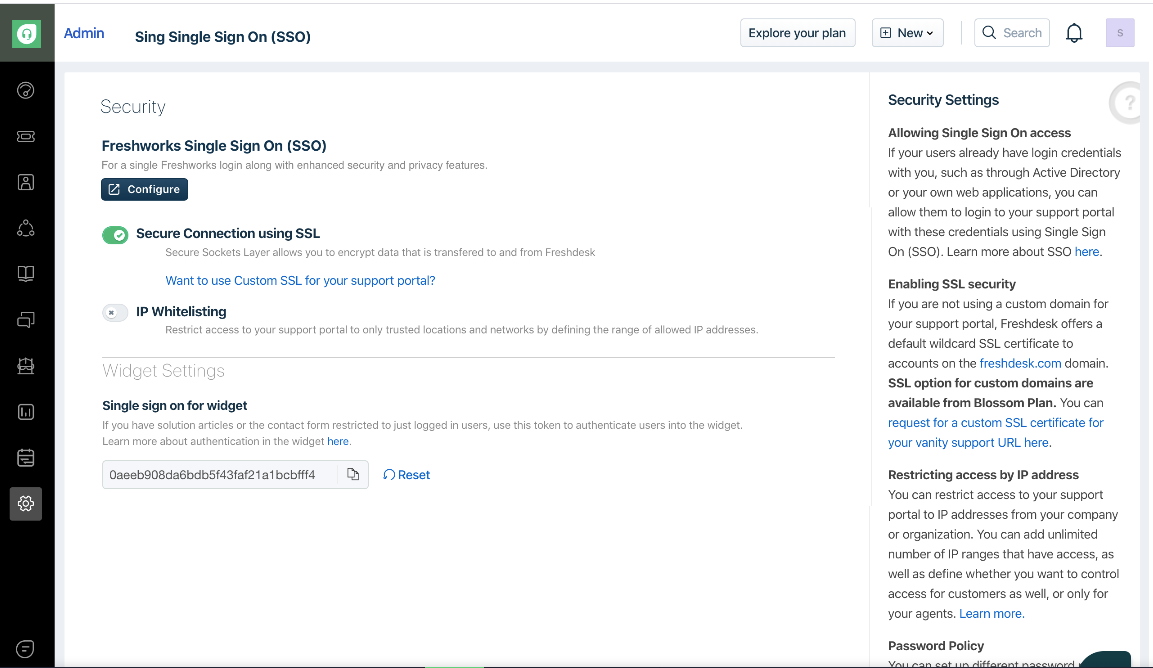Viewport: 1153px width, 668px height.
Task: Open the Dashboard sidebar icon
Action: (x=26, y=90)
